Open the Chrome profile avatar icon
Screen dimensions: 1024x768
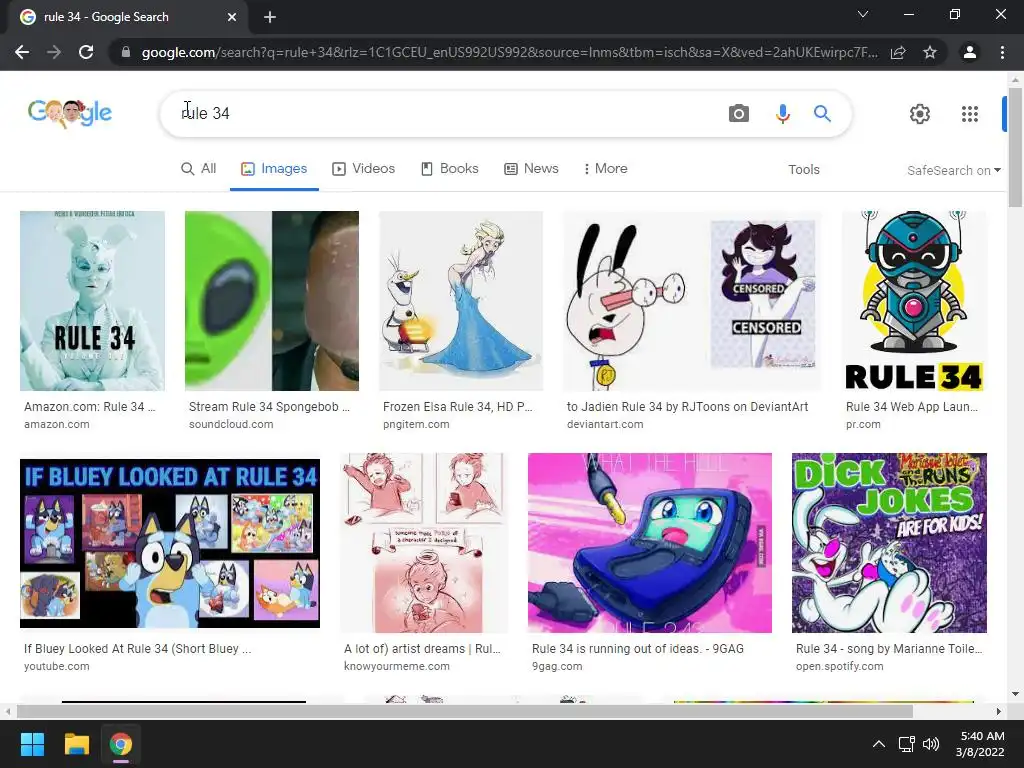(x=970, y=52)
